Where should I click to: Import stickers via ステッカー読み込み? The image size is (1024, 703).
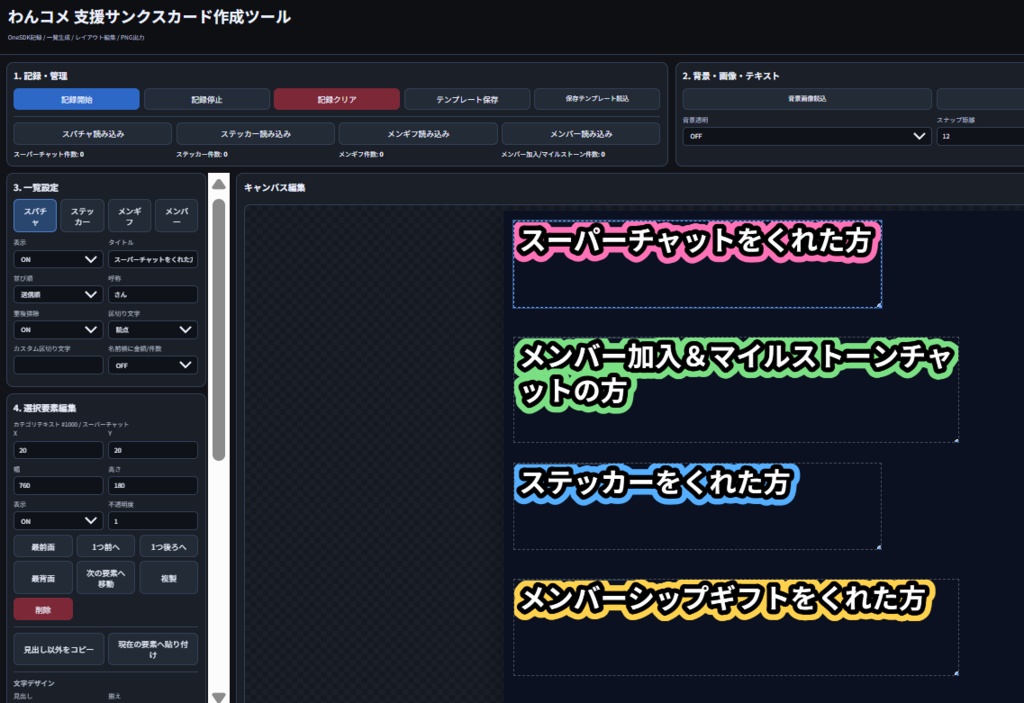[x=255, y=134]
